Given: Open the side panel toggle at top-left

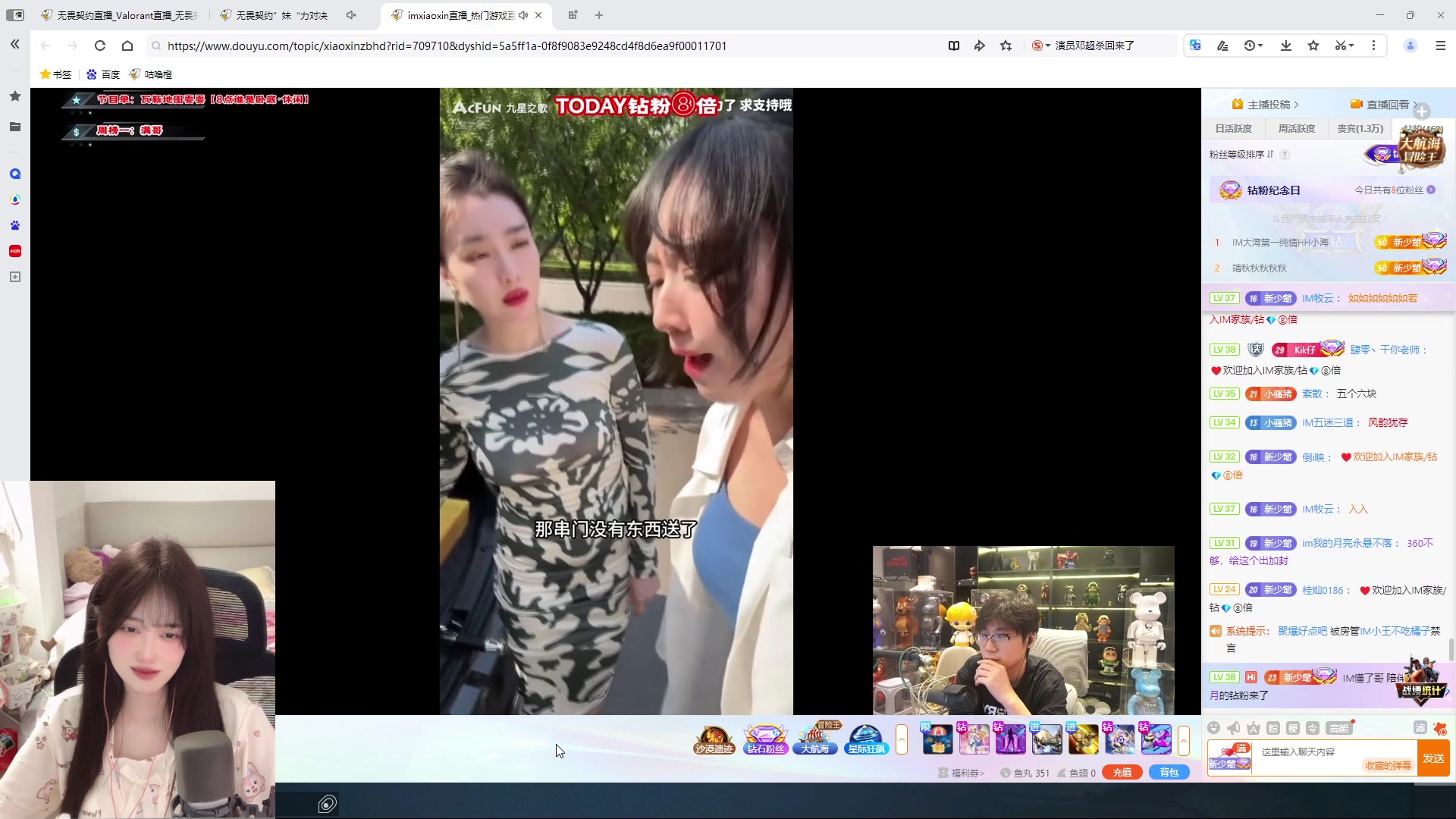Looking at the screenshot, I should [x=14, y=15].
